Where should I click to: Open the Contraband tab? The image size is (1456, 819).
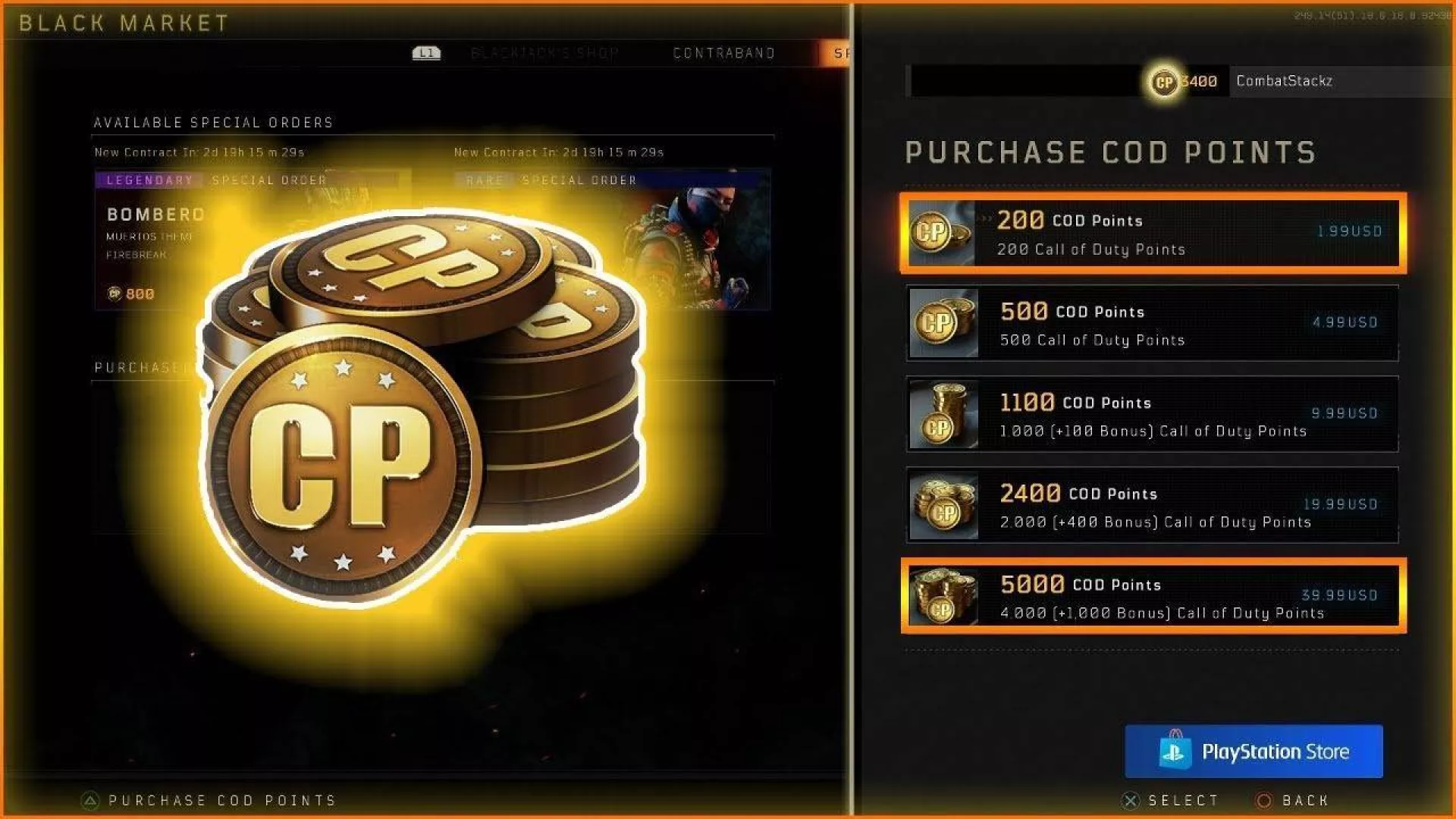coord(724,53)
